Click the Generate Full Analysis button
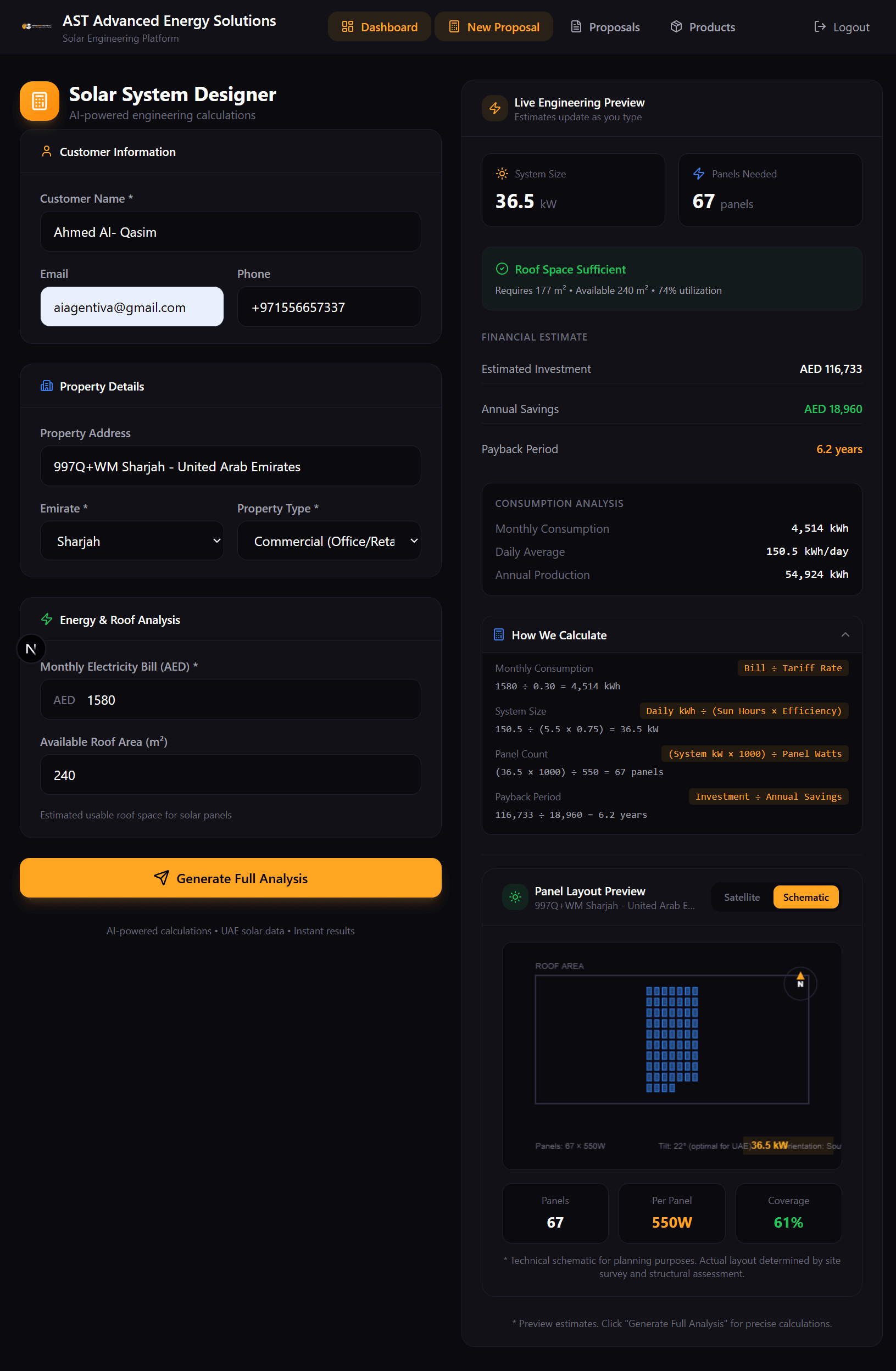Image resolution: width=896 pixels, height=1371 pixels. (x=231, y=878)
